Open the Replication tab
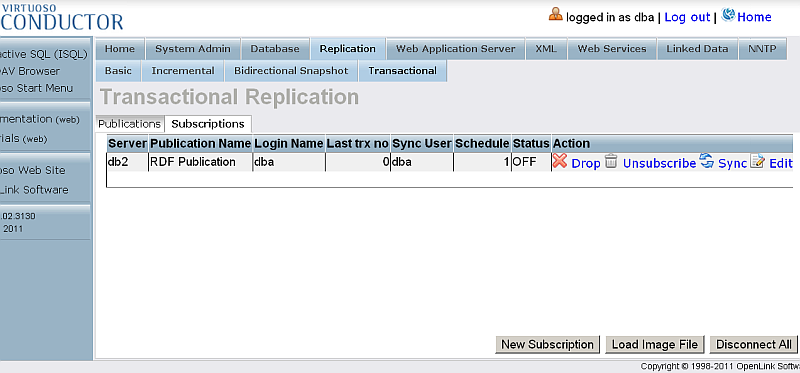Image resolution: width=800 pixels, height=373 pixels. tap(347, 49)
